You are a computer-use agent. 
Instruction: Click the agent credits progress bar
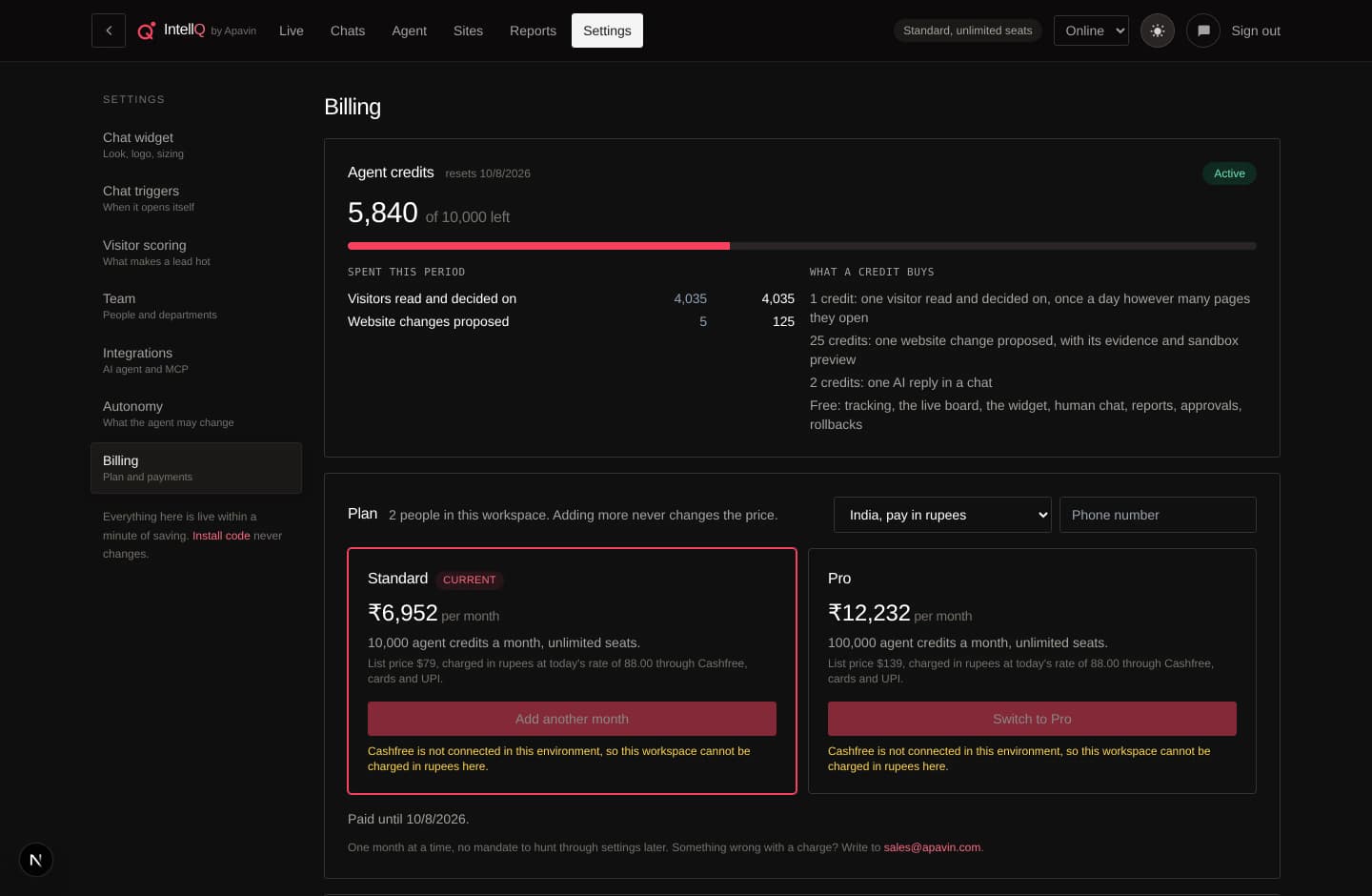pos(802,246)
